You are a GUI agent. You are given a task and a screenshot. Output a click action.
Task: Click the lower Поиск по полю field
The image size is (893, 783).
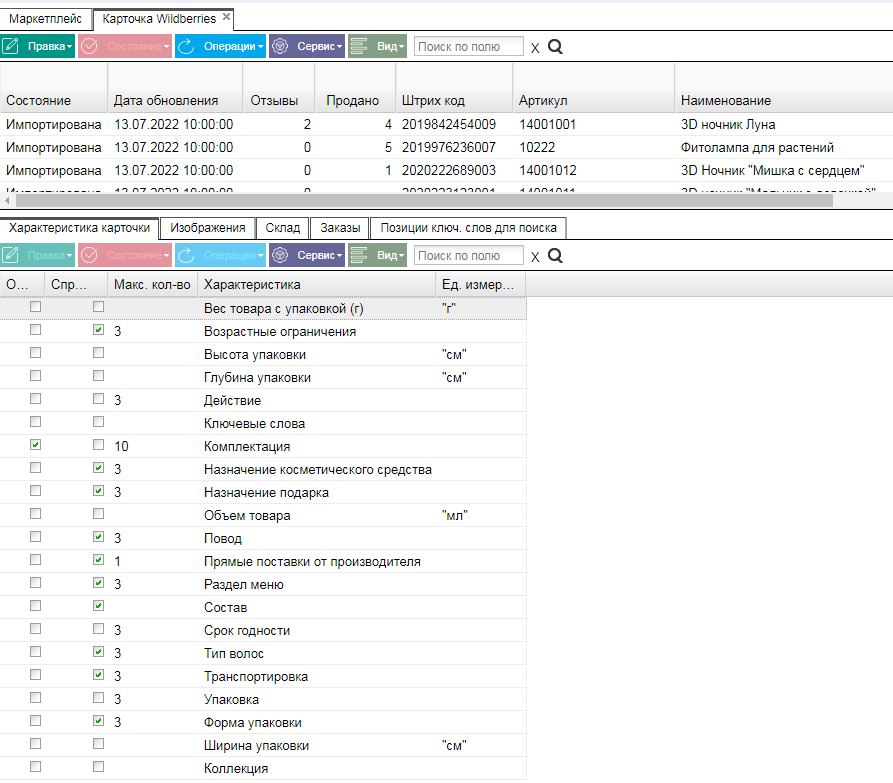coord(468,256)
